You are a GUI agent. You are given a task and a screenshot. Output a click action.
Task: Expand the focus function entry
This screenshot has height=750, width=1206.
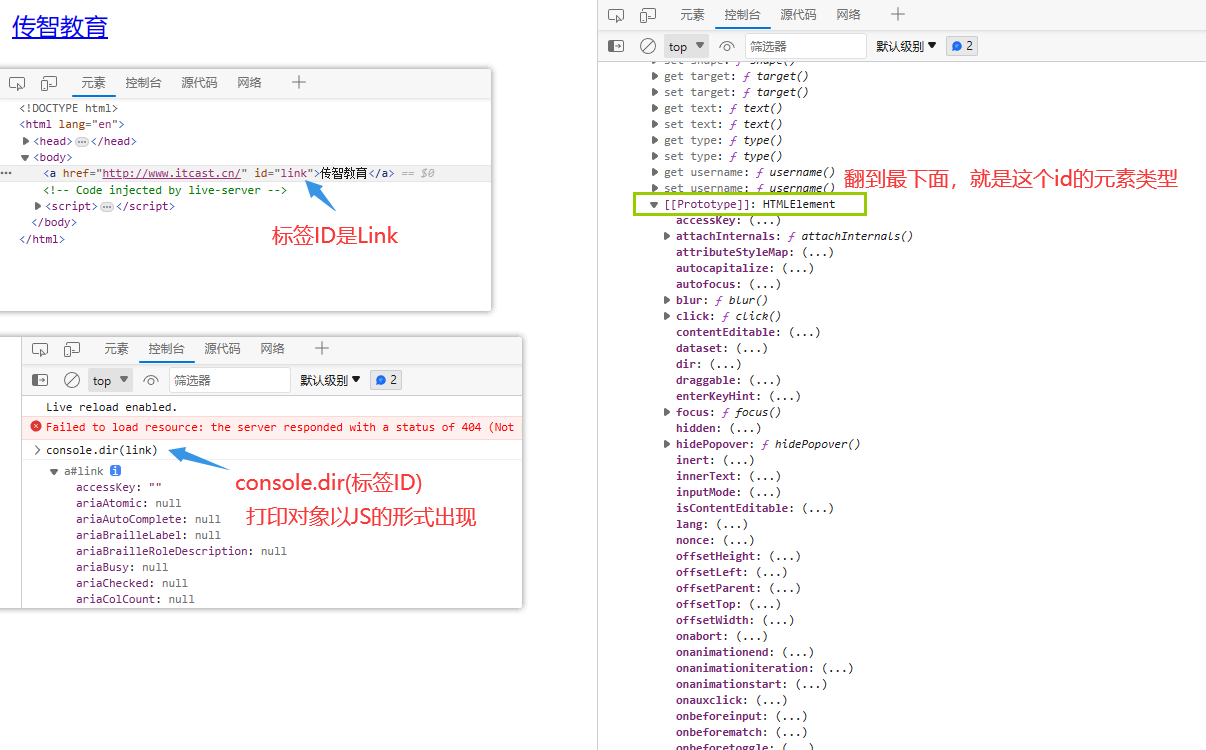(667, 412)
